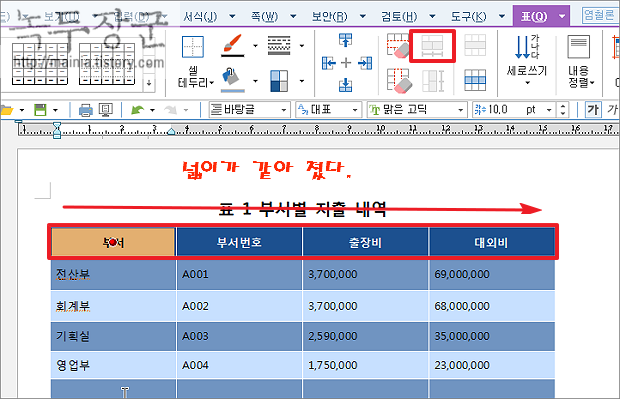
Task: Open the font size pt dropdown arrow
Action: click(x=549, y=110)
